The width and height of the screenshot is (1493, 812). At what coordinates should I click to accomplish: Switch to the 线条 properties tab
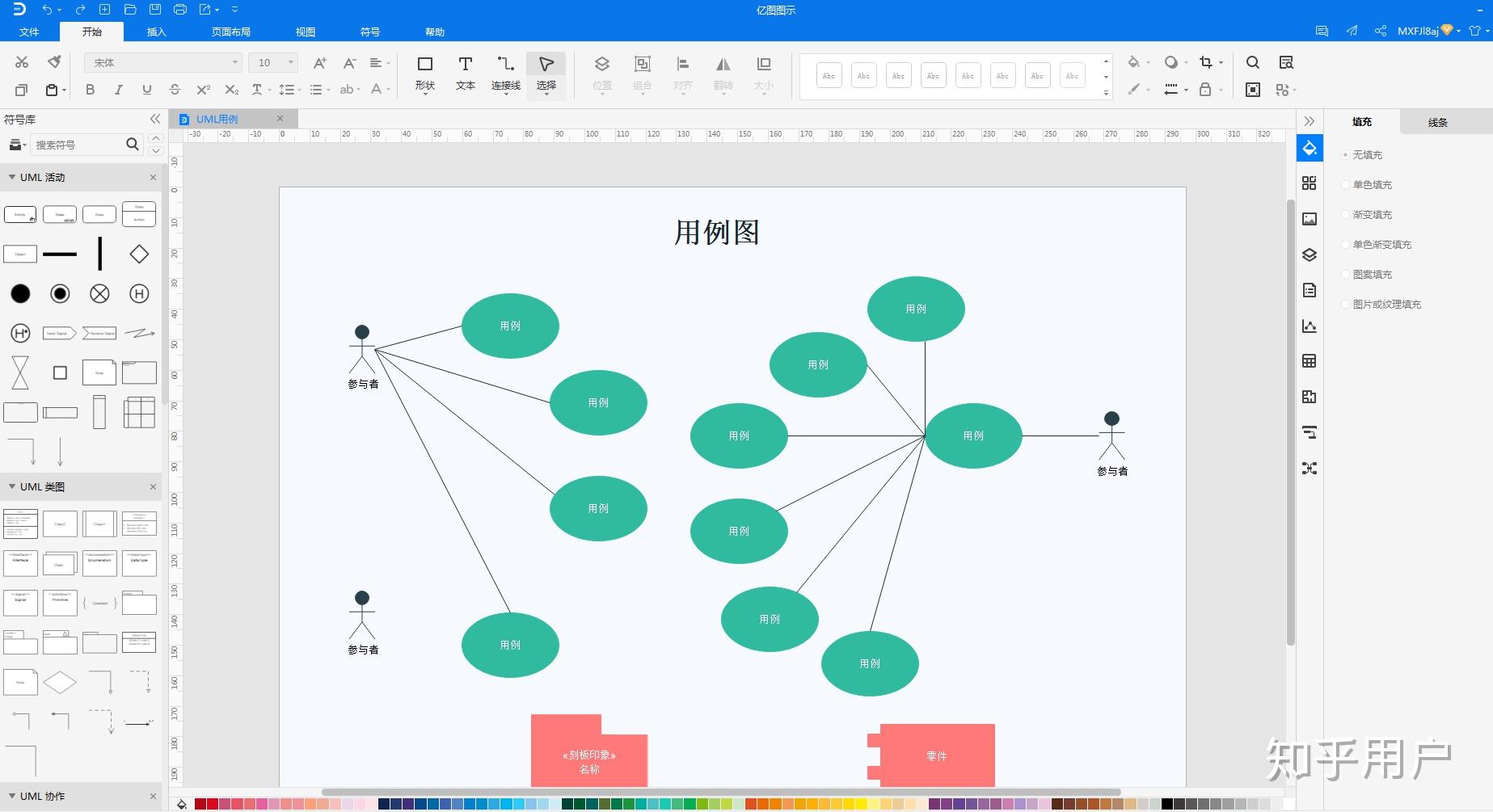pyautogui.click(x=1438, y=122)
